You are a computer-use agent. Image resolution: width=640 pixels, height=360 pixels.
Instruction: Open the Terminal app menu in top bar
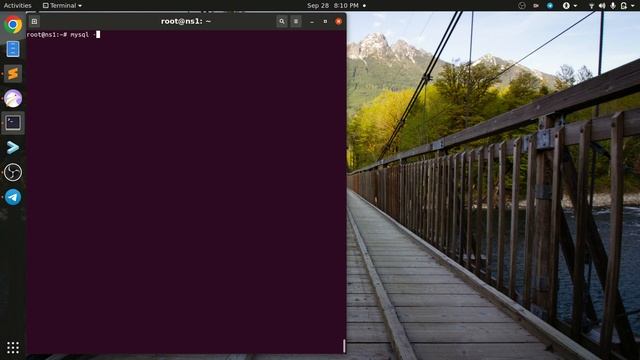click(62, 5)
